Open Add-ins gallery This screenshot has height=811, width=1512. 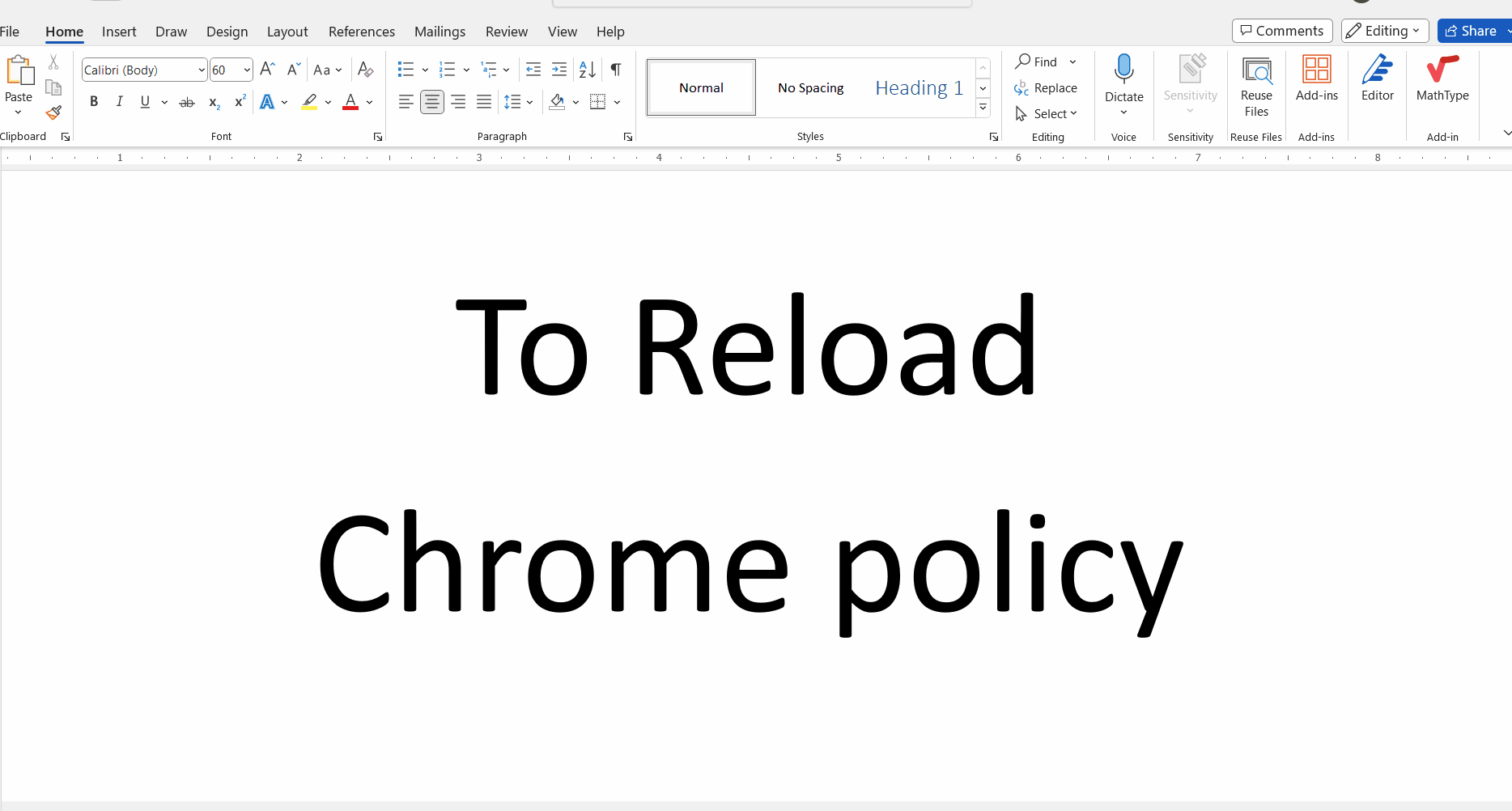click(x=1317, y=78)
